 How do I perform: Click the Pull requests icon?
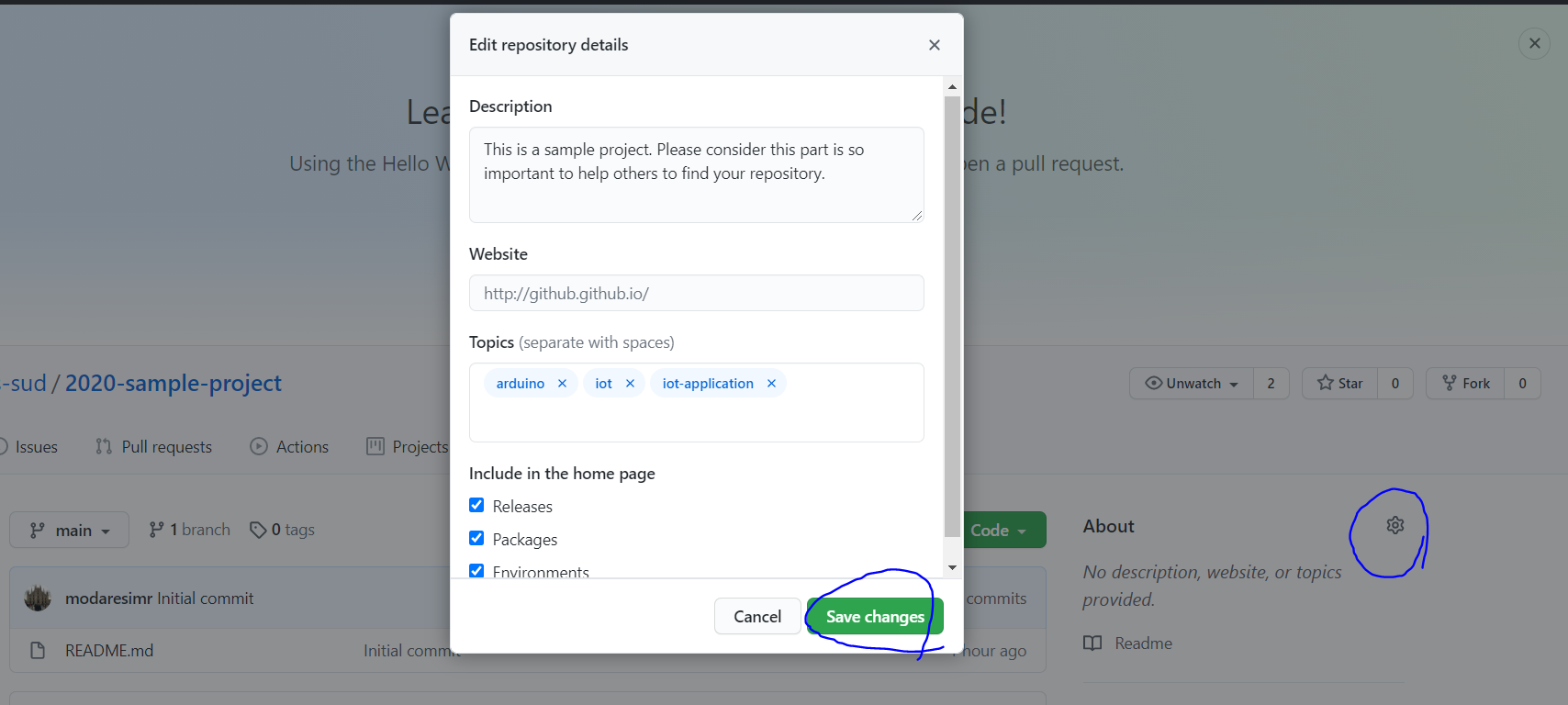pos(104,446)
